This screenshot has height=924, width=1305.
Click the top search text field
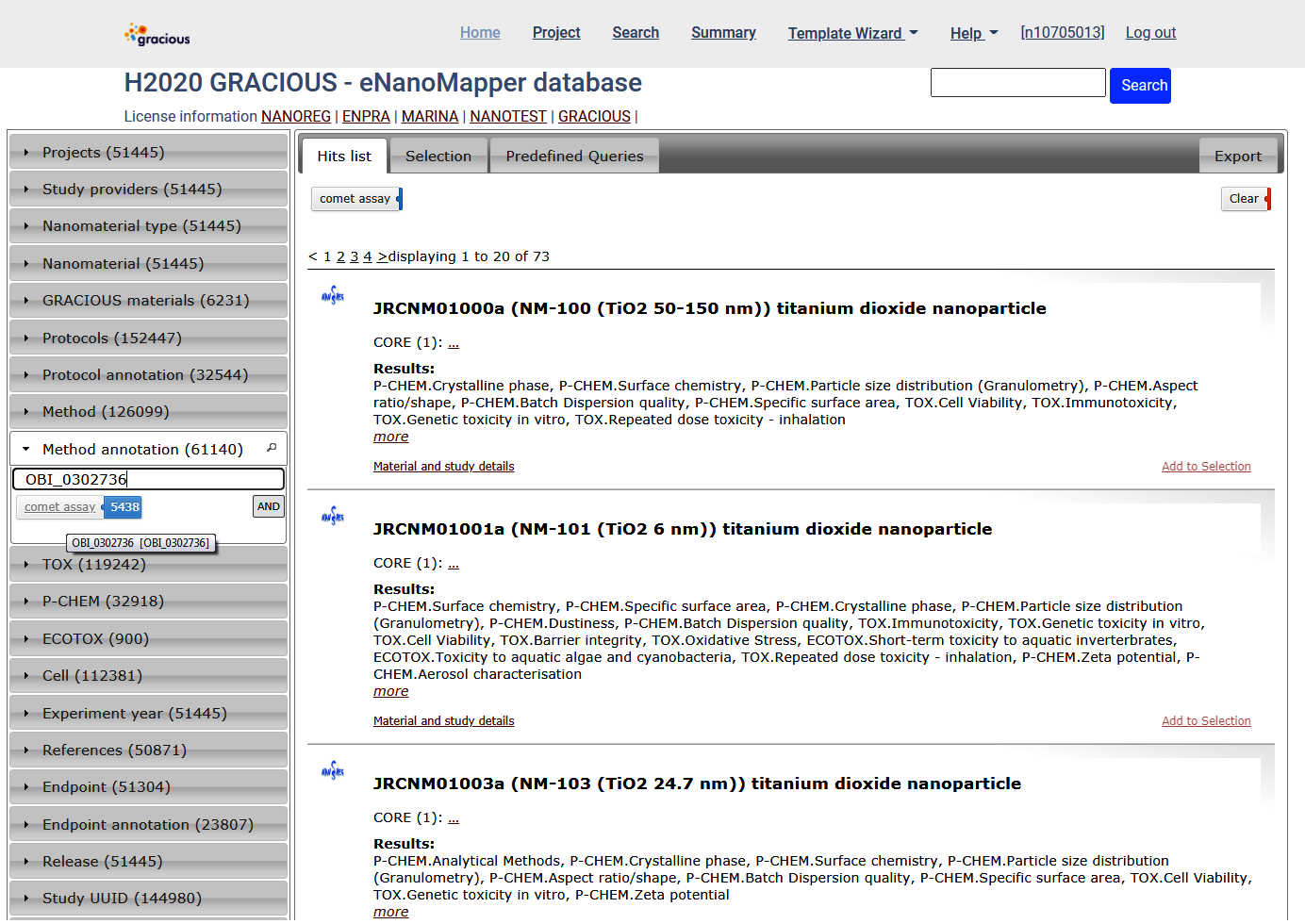point(1017,83)
